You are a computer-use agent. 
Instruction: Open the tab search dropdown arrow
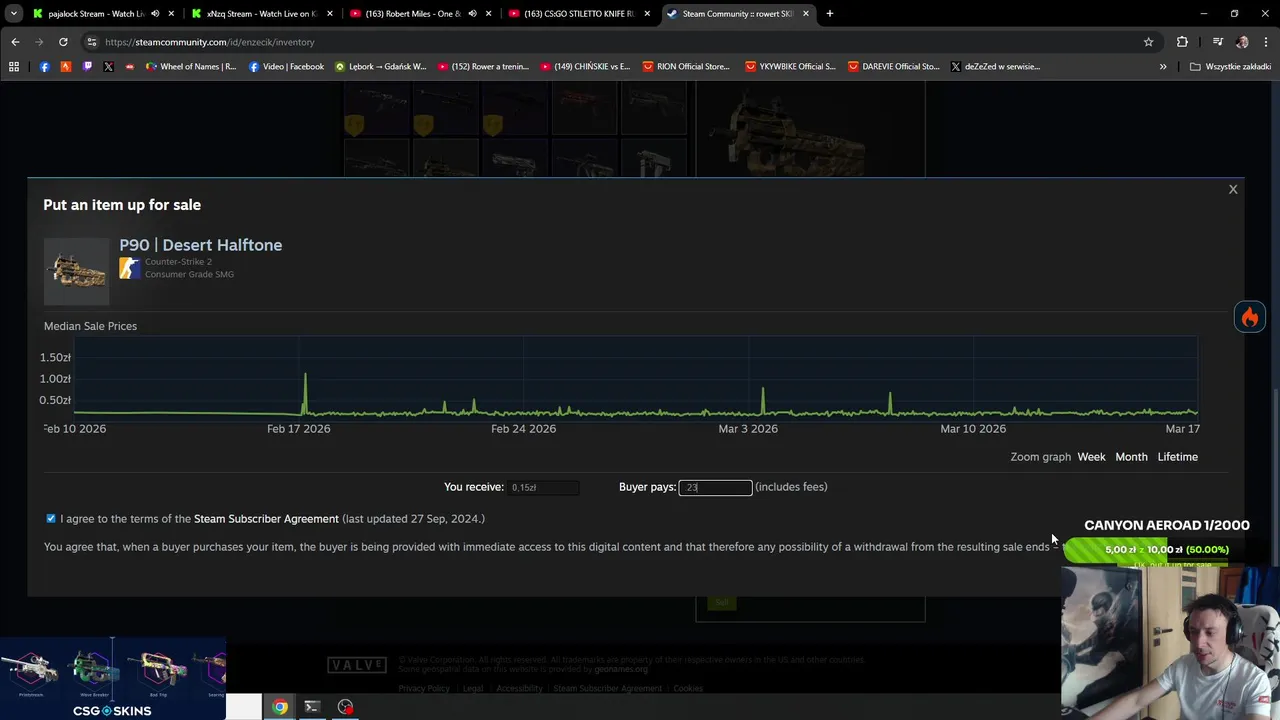(x=13, y=14)
